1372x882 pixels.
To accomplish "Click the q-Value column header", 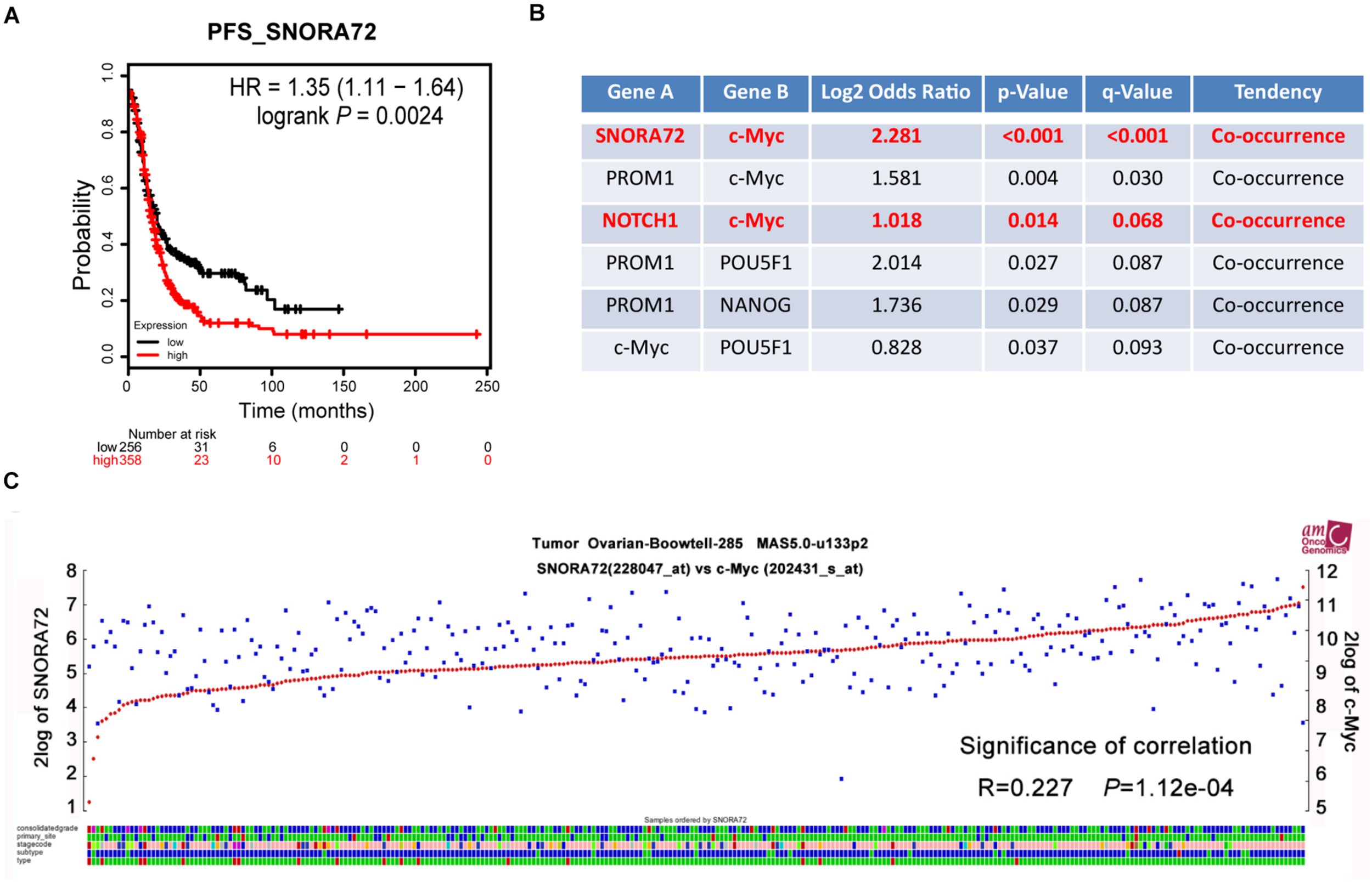I will [x=1137, y=92].
